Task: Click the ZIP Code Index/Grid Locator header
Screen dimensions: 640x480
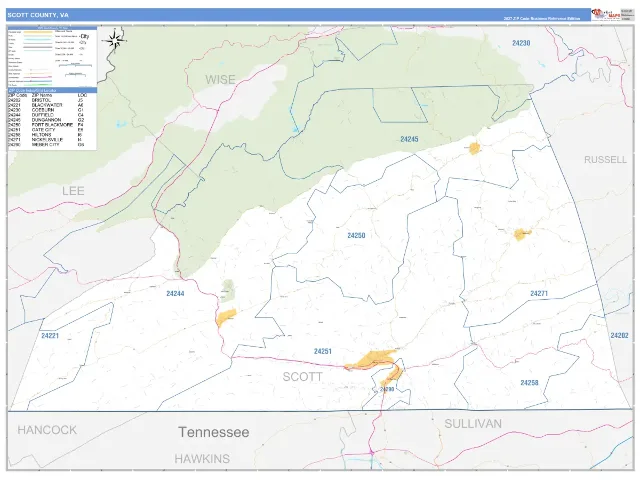Action: 52,90
